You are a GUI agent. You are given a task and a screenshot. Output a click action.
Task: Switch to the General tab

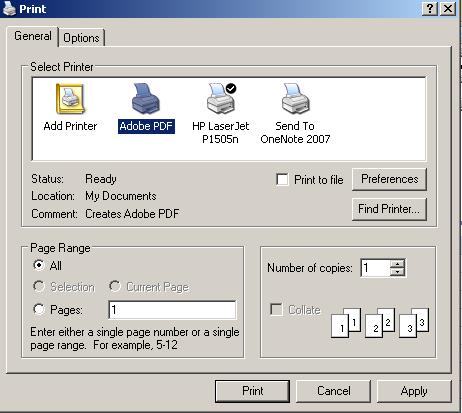(33, 36)
